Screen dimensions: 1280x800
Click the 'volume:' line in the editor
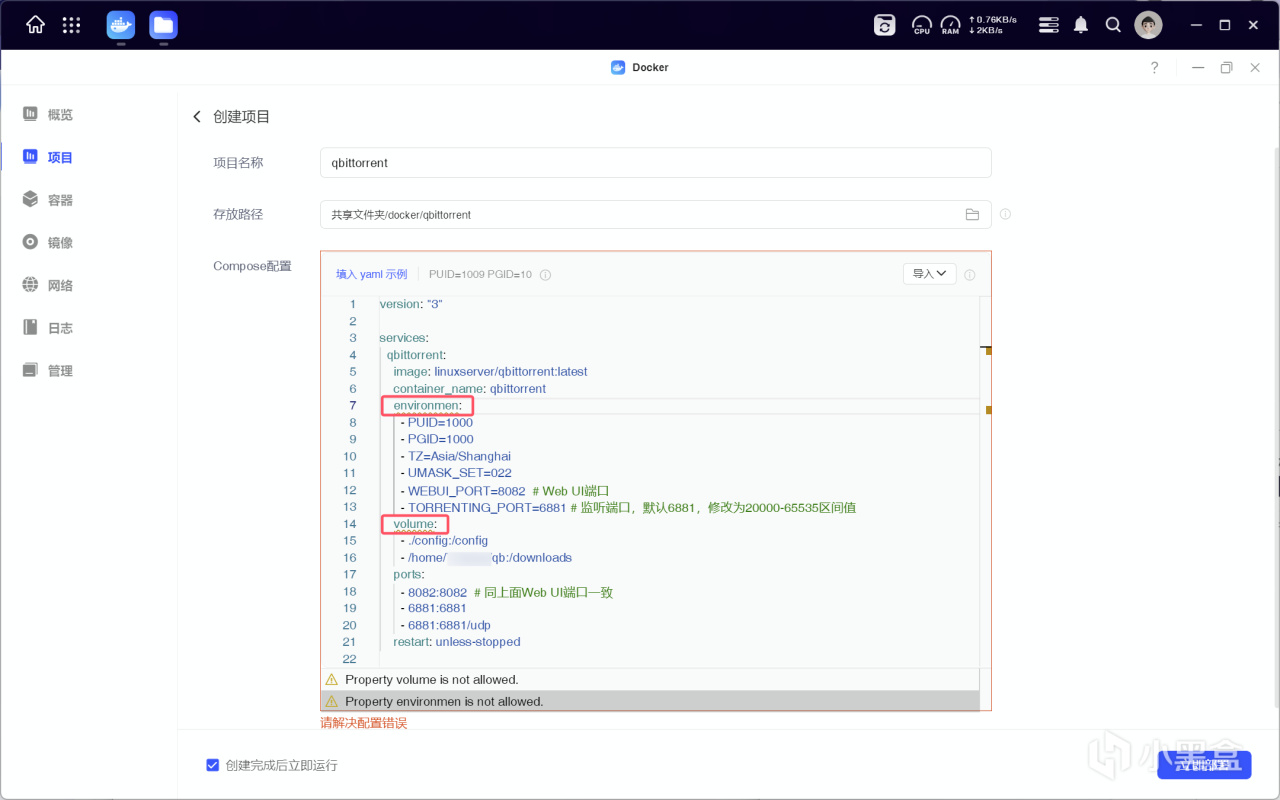(x=415, y=524)
